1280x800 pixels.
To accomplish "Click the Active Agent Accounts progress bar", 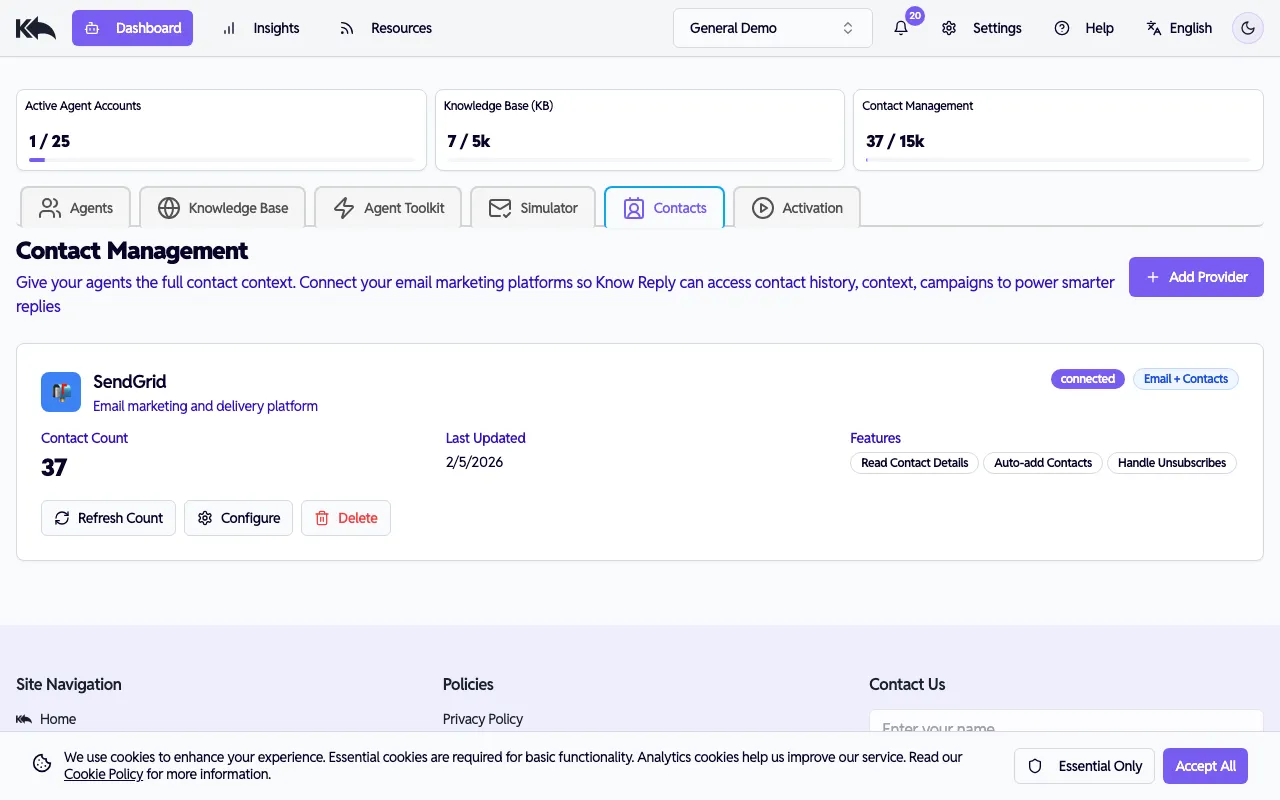I will click(x=220, y=158).
